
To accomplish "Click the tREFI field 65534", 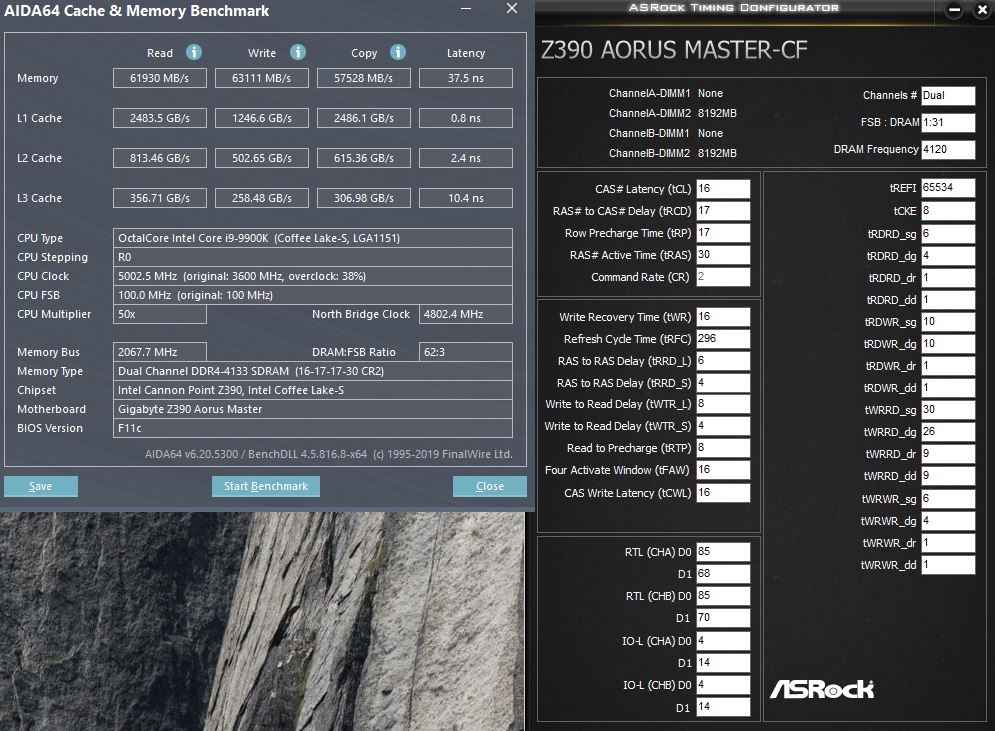I will 948,188.
